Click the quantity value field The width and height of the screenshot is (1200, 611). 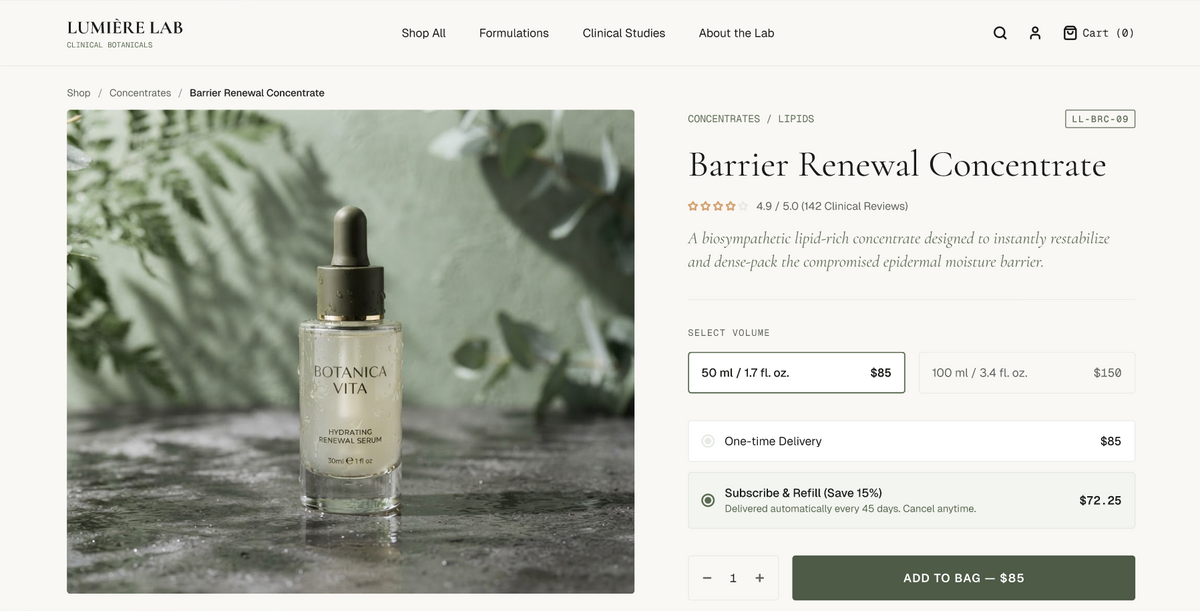733,578
